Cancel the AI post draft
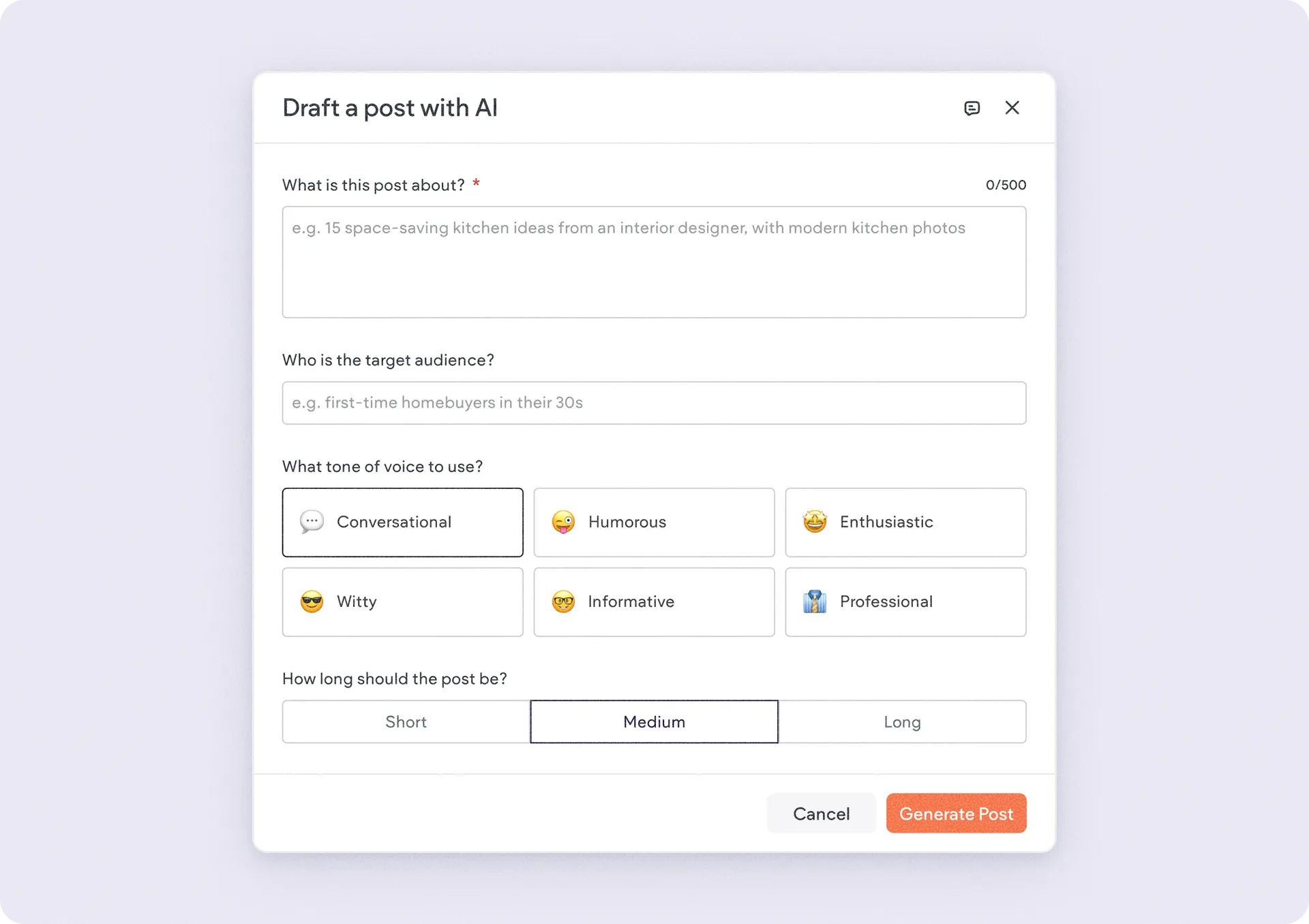 (x=821, y=814)
